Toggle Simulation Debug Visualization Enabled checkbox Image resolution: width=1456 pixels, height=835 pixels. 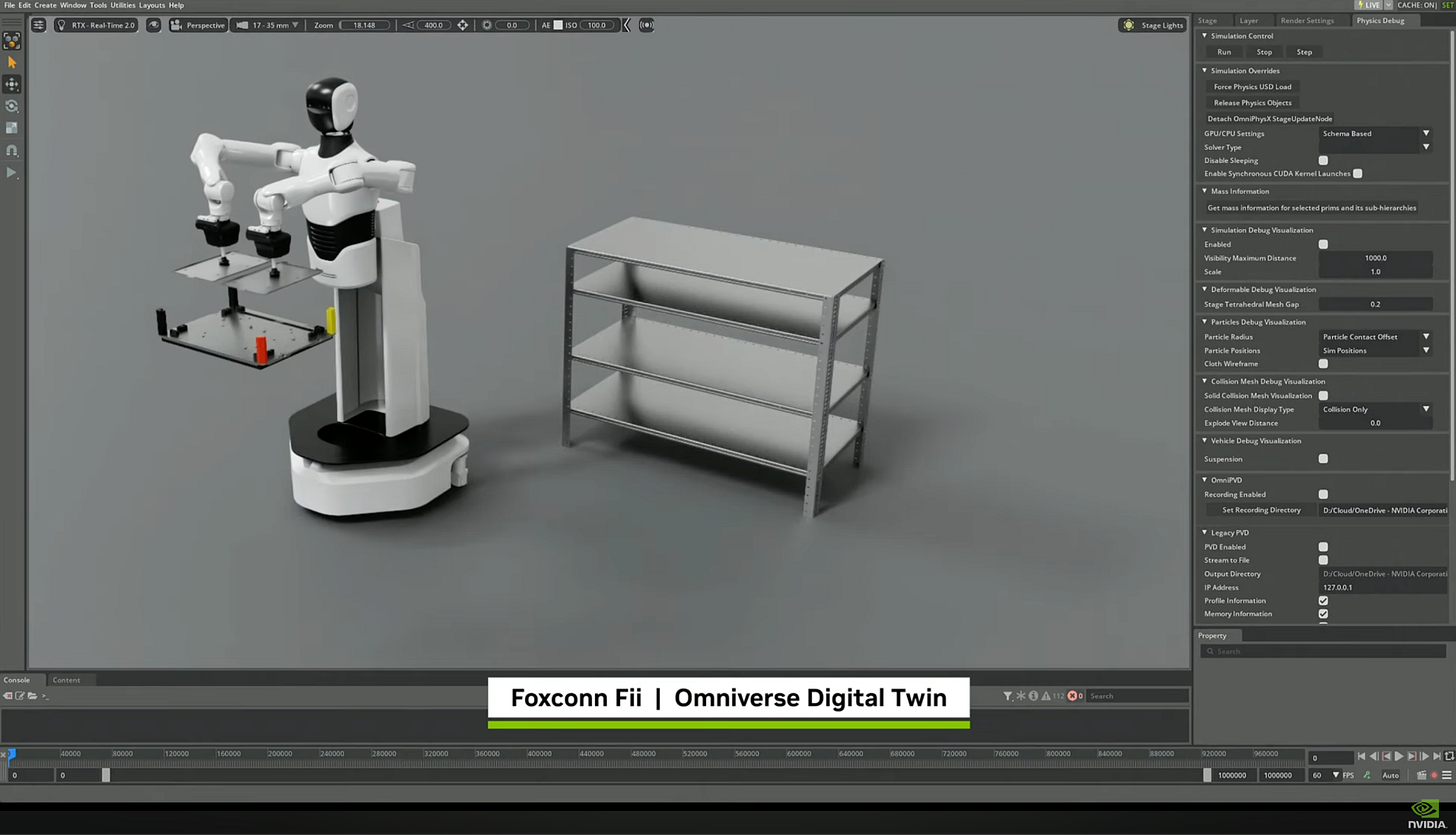(1323, 244)
